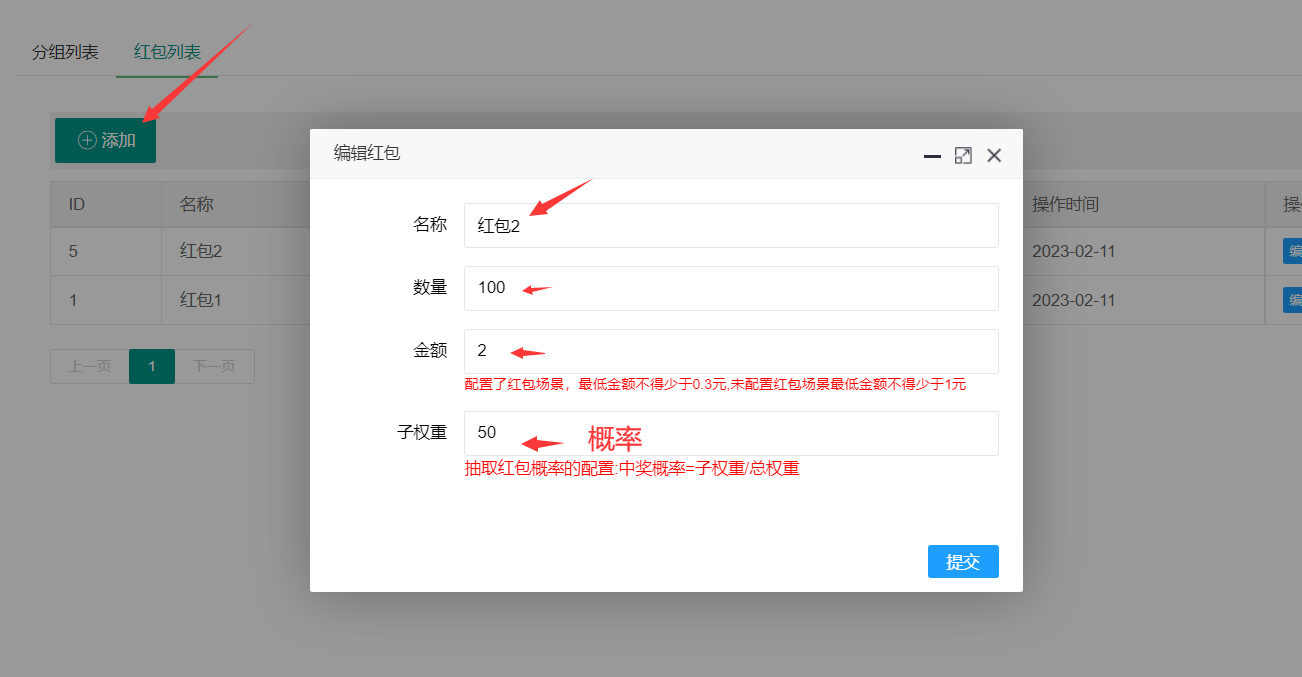
Task: Switch to the 分组列表 tab
Action: tap(65, 52)
